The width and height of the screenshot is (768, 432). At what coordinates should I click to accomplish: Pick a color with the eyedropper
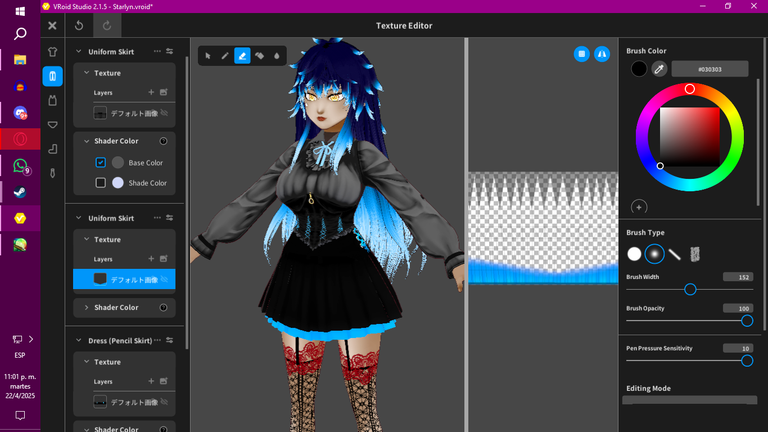(x=659, y=69)
